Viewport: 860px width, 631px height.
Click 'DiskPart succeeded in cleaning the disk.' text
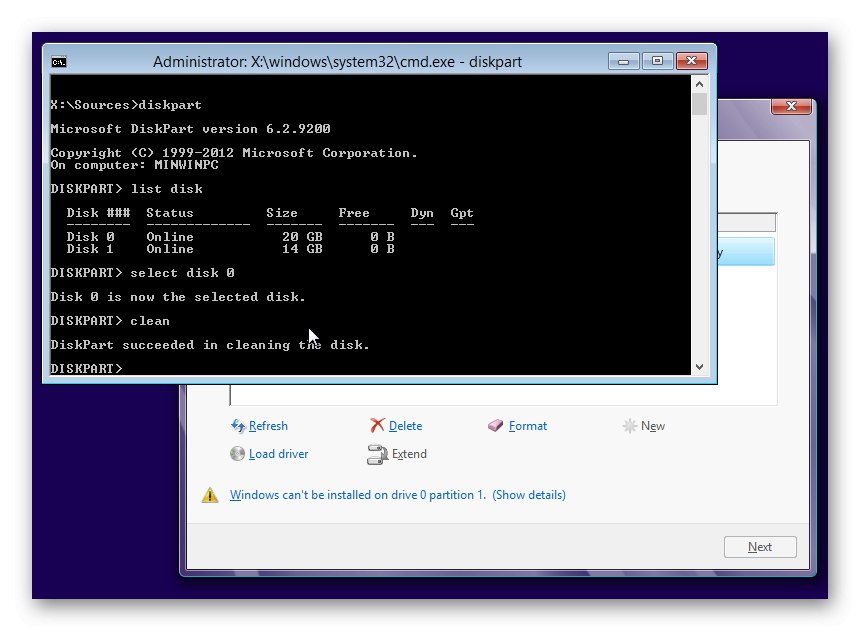[210, 345]
